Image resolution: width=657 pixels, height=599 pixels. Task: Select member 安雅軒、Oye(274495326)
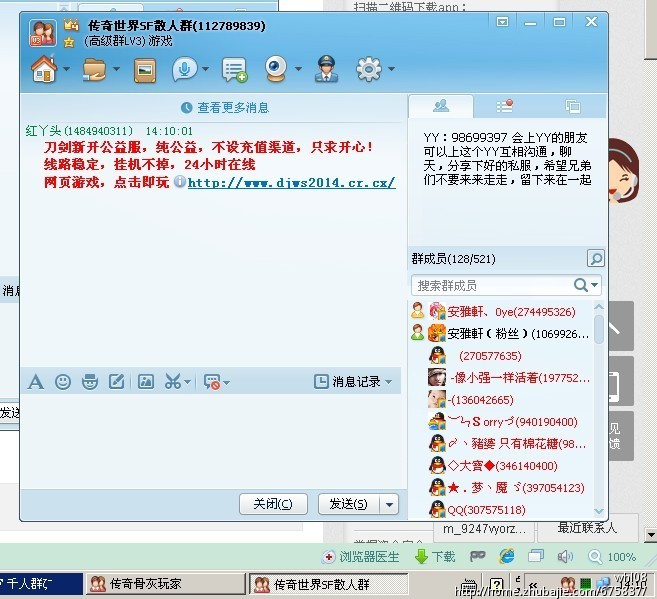coord(501,312)
